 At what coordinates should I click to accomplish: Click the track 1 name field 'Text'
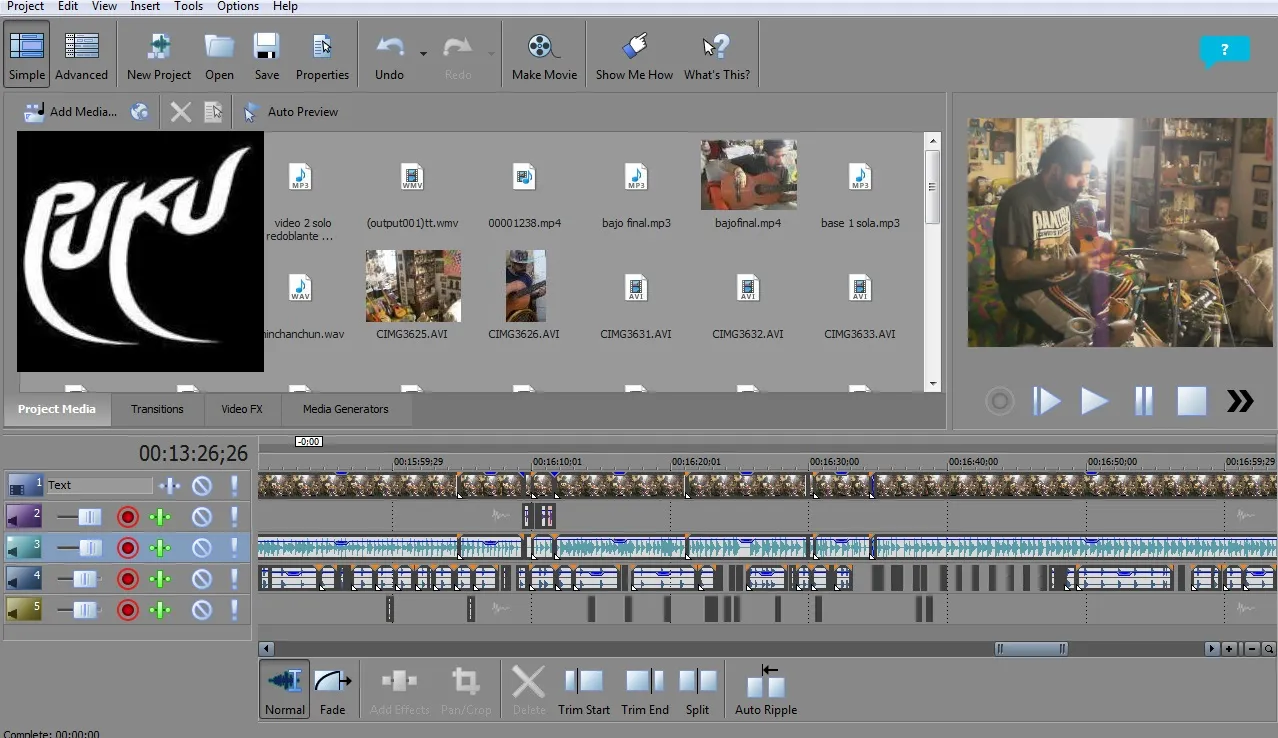click(99, 485)
